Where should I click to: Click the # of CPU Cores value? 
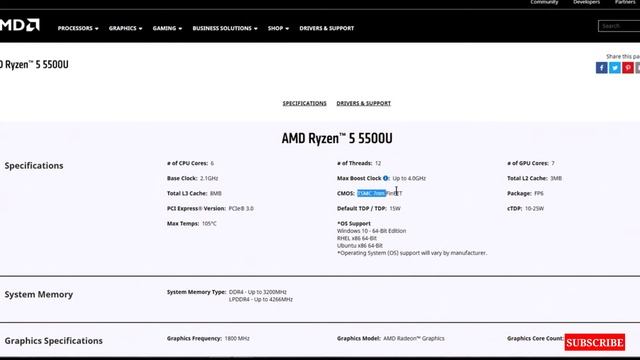pyautogui.click(x=212, y=163)
